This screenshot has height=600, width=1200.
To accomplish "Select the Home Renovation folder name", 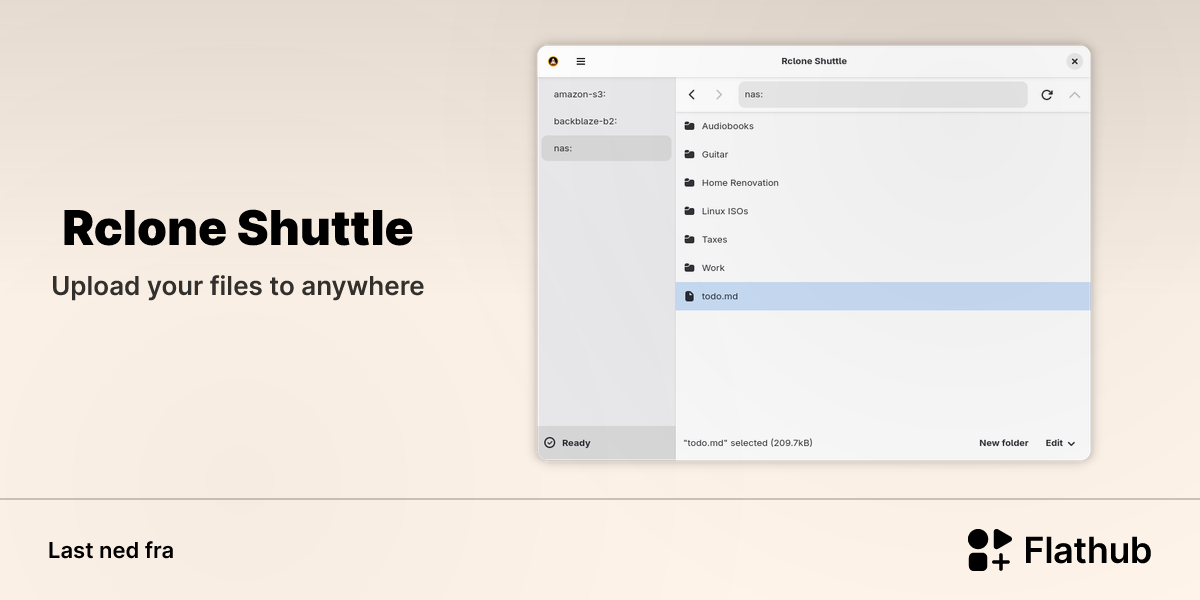I will [x=740, y=183].
